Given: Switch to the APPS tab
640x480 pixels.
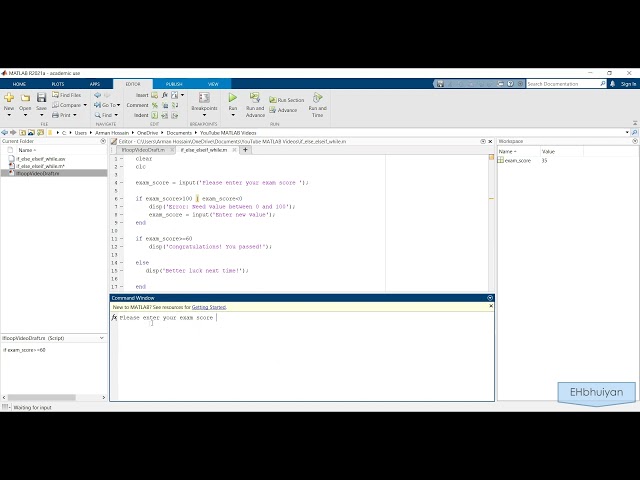Looking at the screenshot, I should coord(95,84).
